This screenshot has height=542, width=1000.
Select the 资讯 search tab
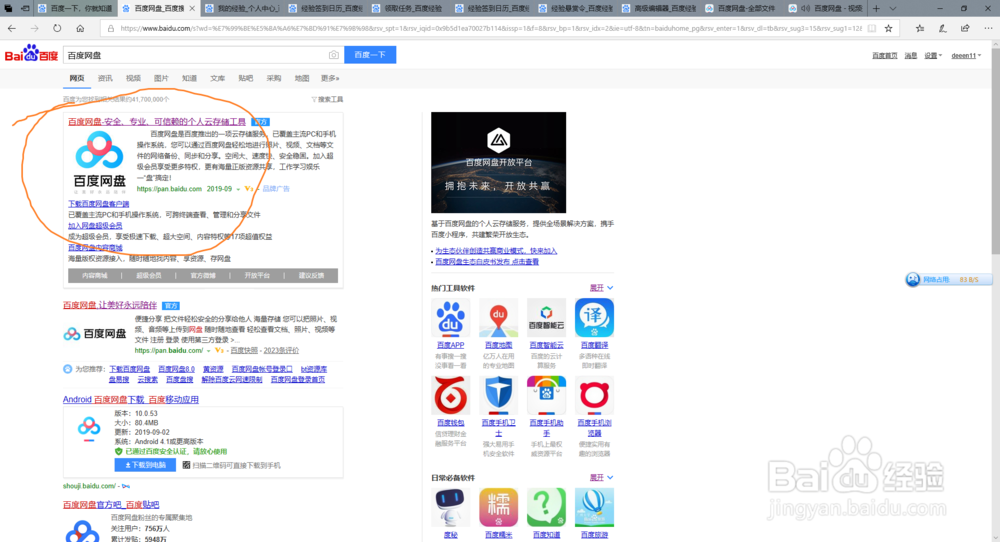pyautogui.click(x=105, y=78)
